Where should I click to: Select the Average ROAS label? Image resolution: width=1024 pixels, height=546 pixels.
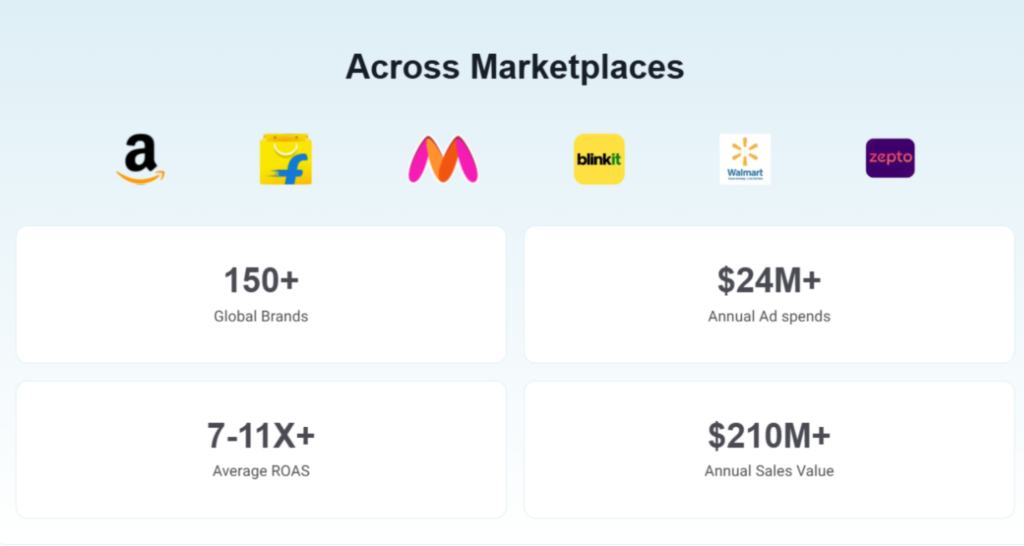(261, 471)
